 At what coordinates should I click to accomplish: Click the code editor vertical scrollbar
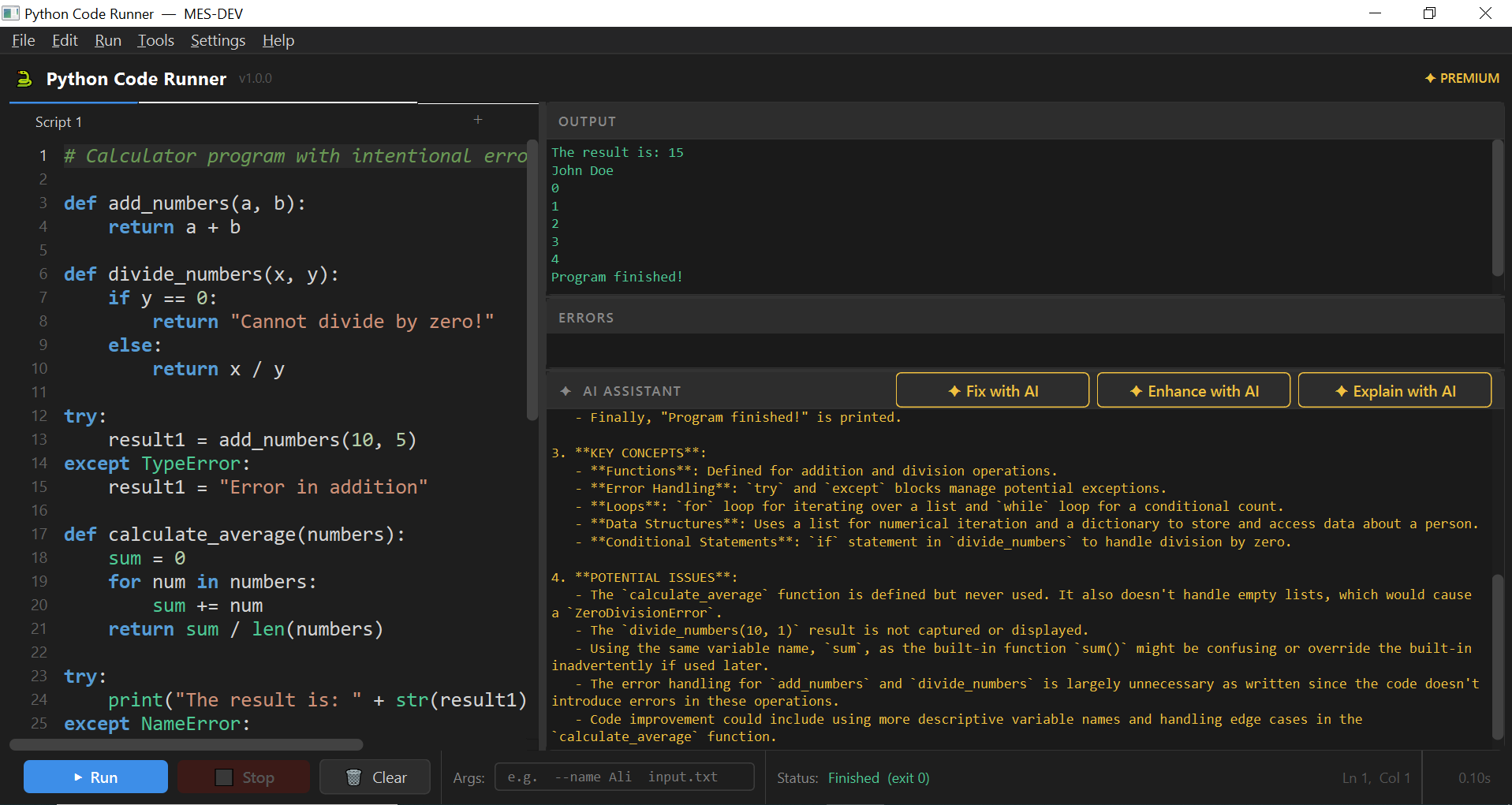[x=532, y=280]
